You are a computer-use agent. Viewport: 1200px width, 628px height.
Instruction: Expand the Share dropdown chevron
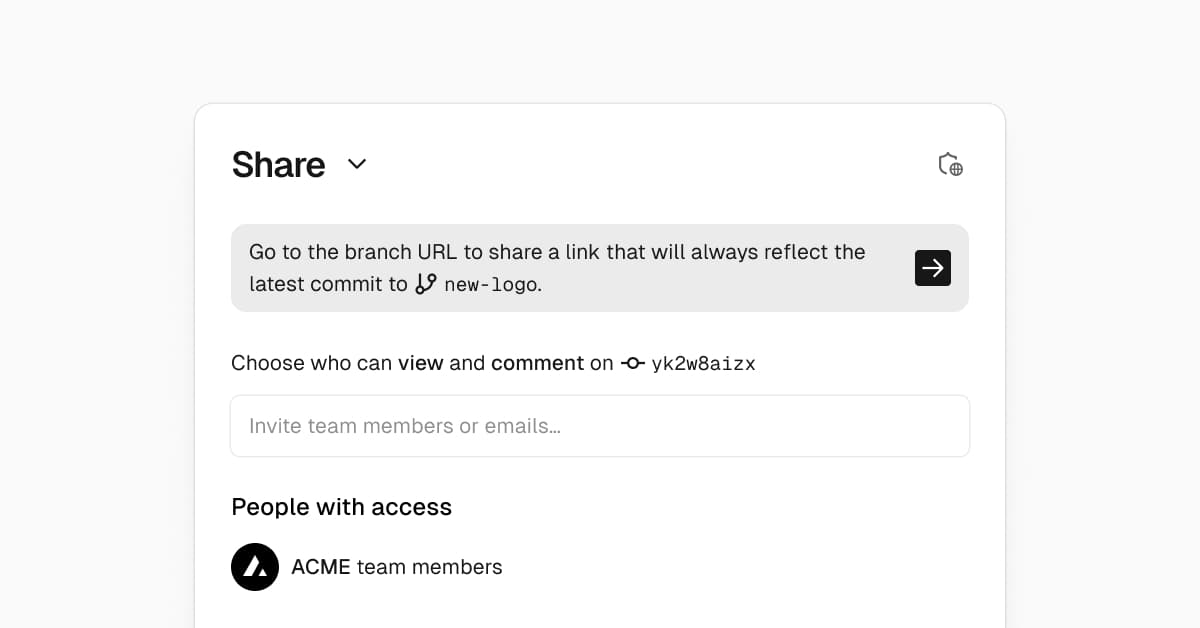click(357, 164)
